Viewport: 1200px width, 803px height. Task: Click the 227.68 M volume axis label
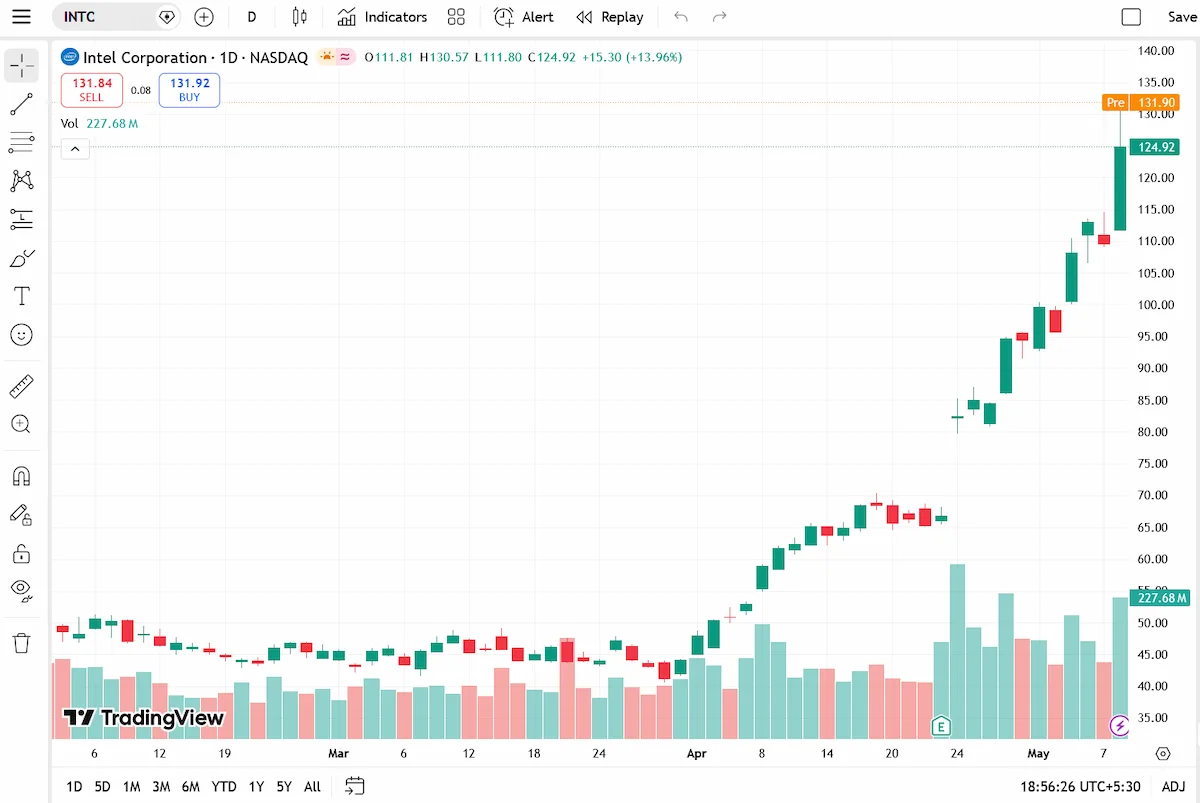(1161, 598)
